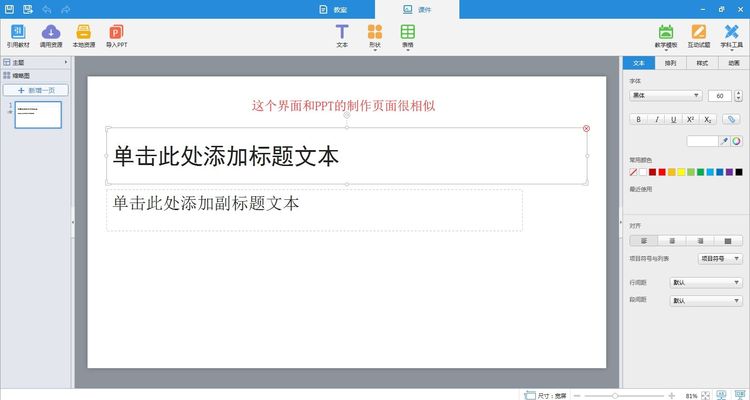Select the 文本 text tool
The width and height of the screenshot is (750, 400).
coord(342,35)
